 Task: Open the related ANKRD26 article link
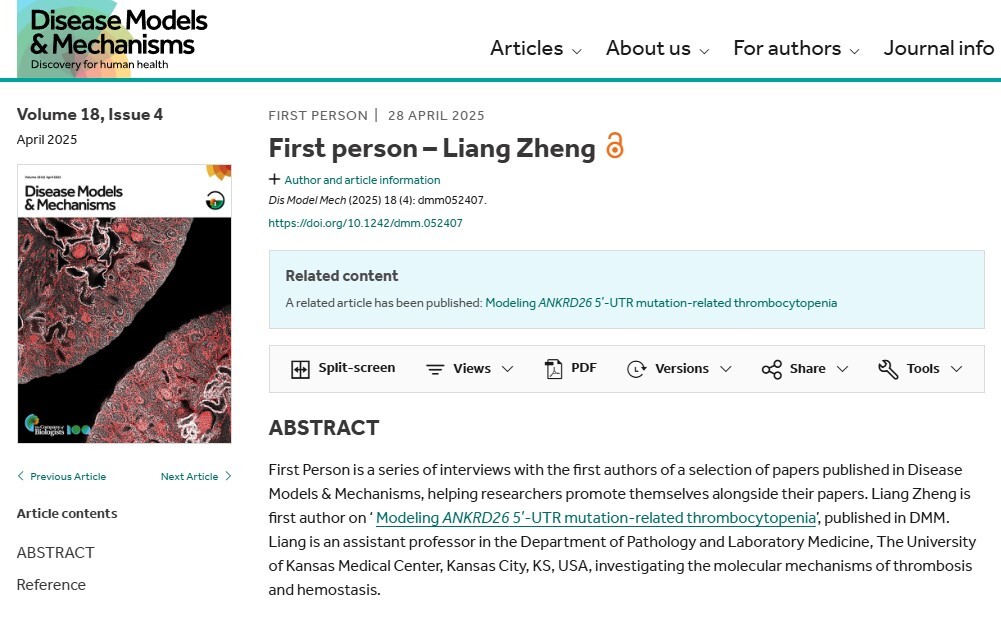660,303
